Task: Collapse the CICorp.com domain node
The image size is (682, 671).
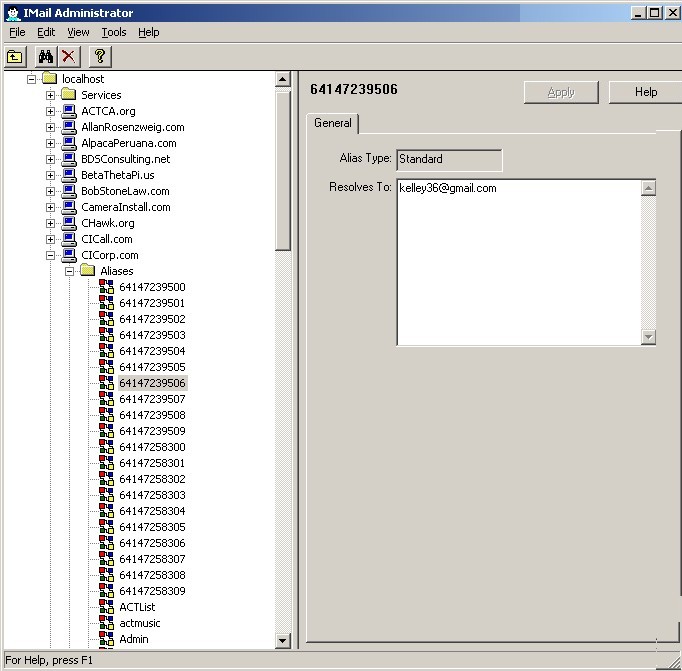Action: 50,255
